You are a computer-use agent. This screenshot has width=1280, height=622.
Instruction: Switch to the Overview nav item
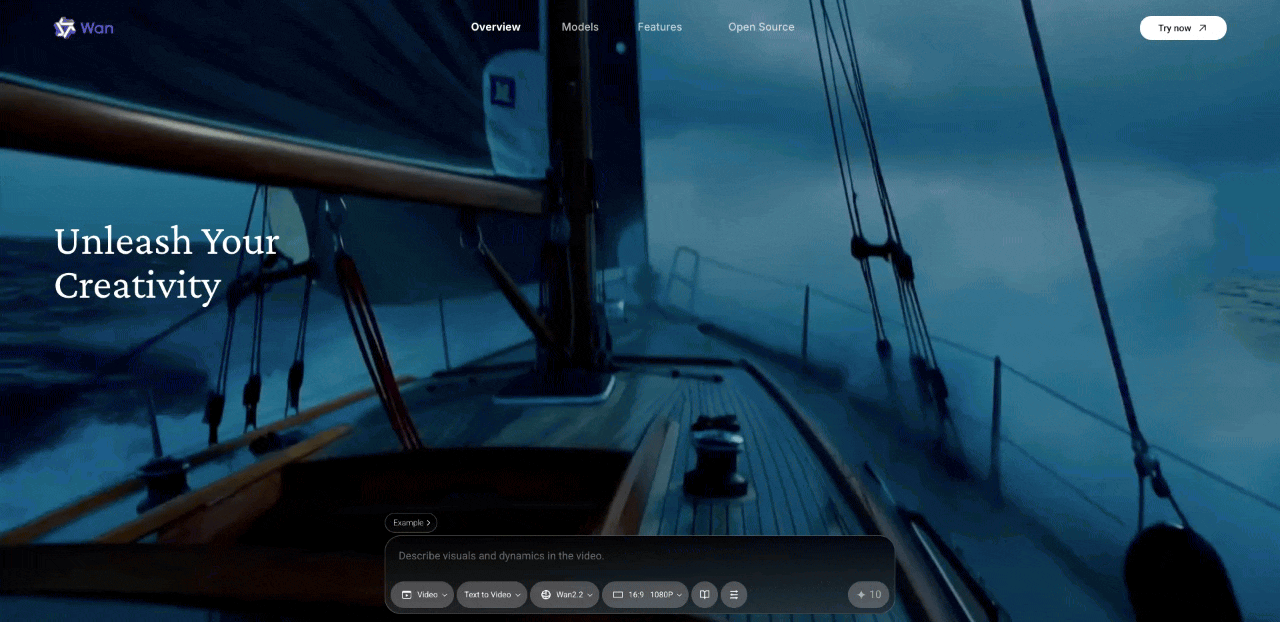[495, 27]
